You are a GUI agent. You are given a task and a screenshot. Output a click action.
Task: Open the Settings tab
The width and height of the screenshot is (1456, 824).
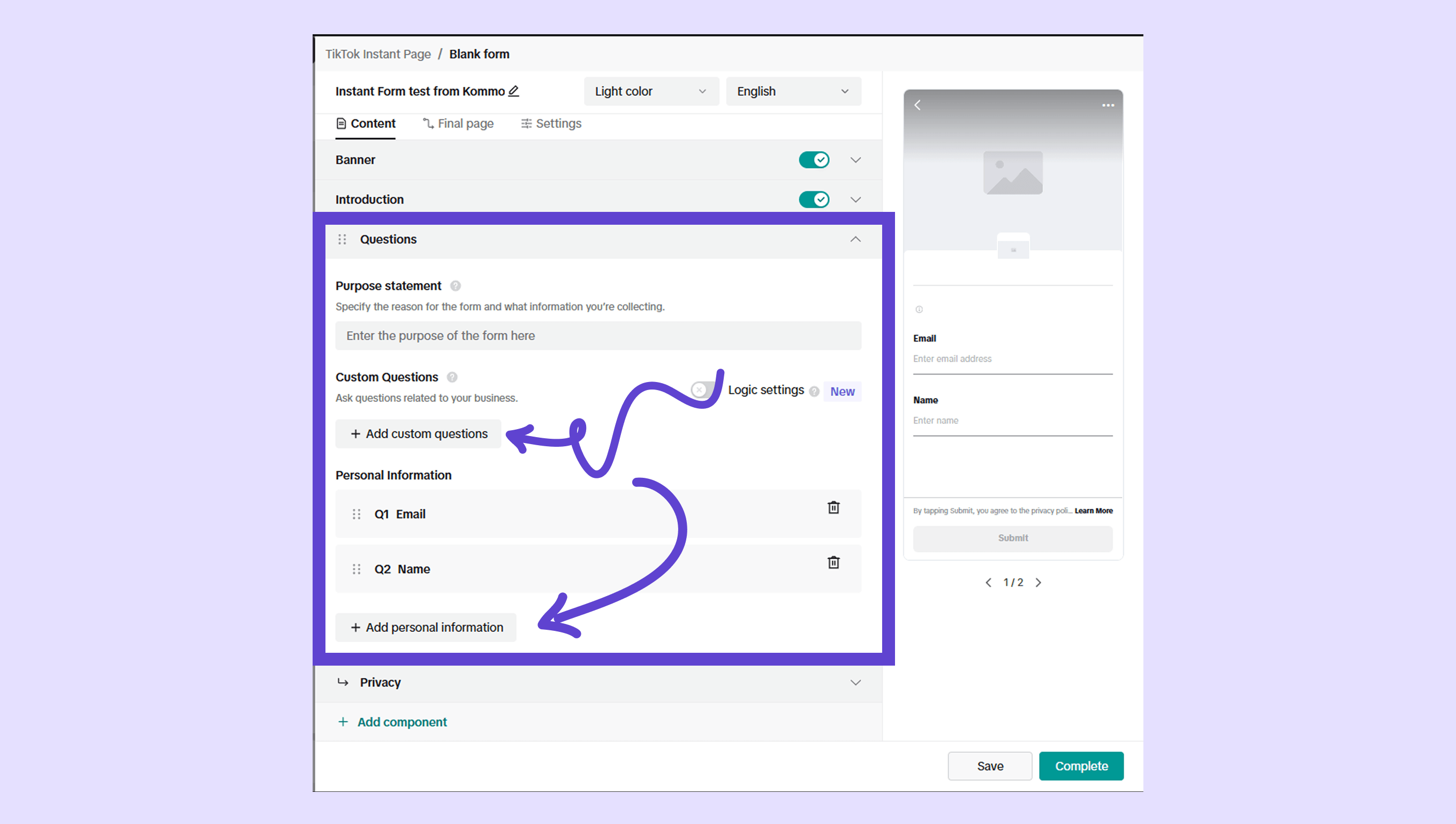tap(551, 124)
